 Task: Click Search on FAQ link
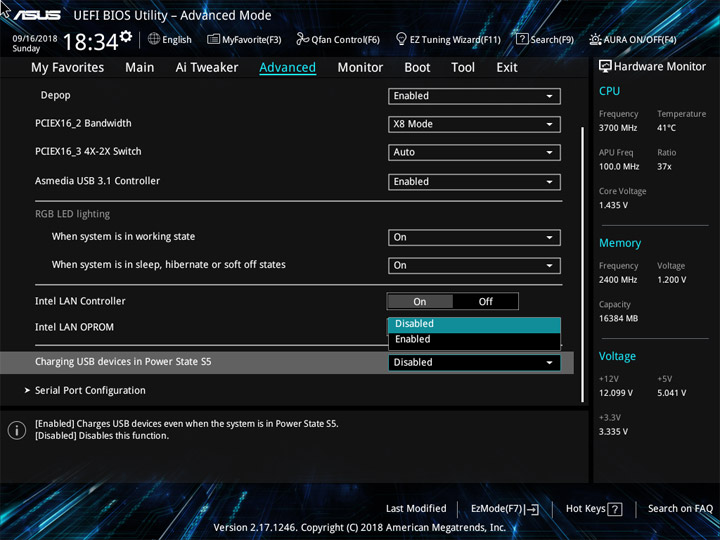(680, 509)
